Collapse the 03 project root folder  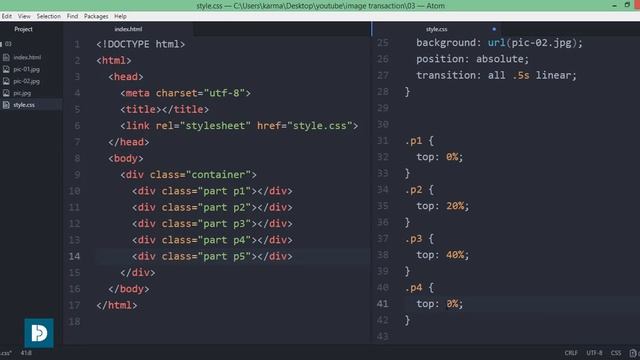[8, 44]
